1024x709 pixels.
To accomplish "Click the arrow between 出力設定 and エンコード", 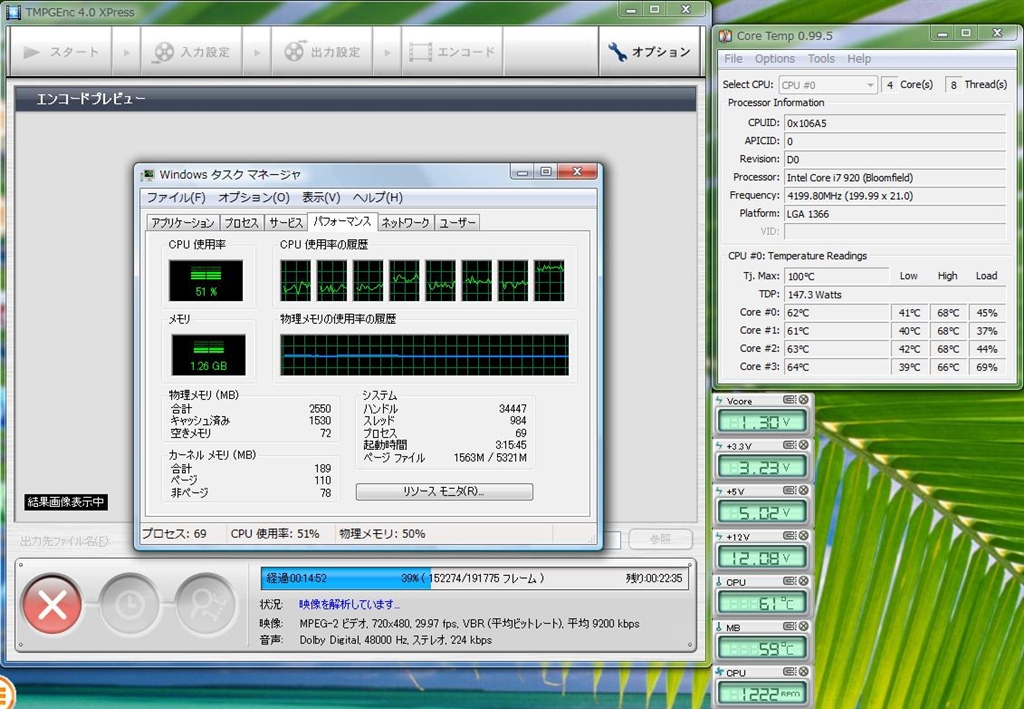I will point(388,52).
